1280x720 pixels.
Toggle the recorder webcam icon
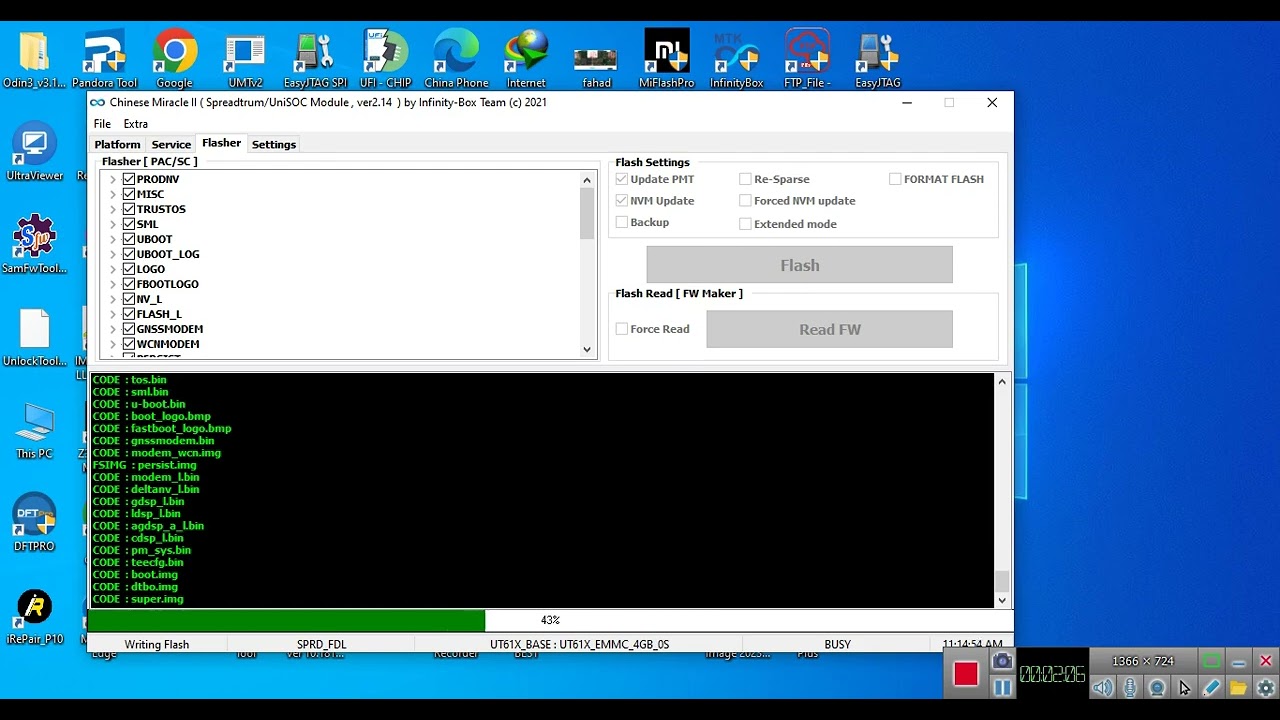[x=1157, y=688]
